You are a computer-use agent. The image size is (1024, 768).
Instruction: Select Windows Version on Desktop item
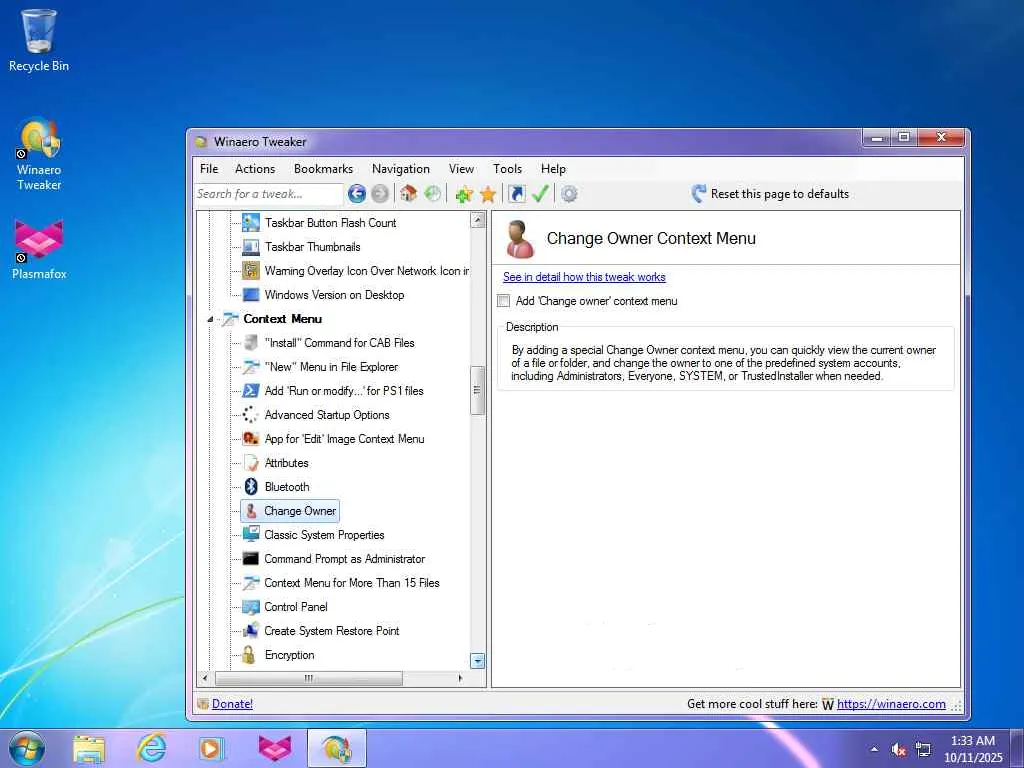pos(334,295)
